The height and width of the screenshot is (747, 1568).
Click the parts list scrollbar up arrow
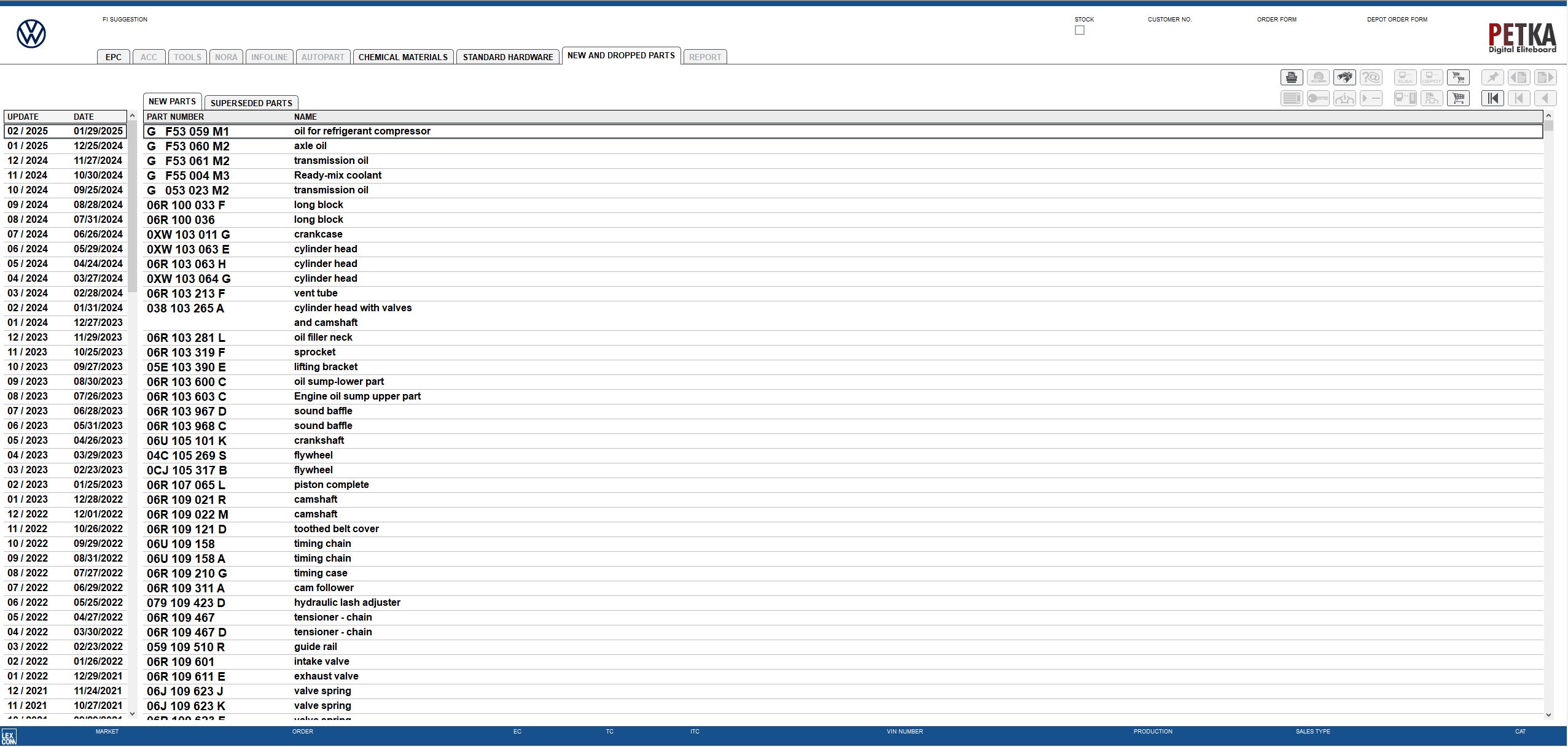pos(1548,115)
